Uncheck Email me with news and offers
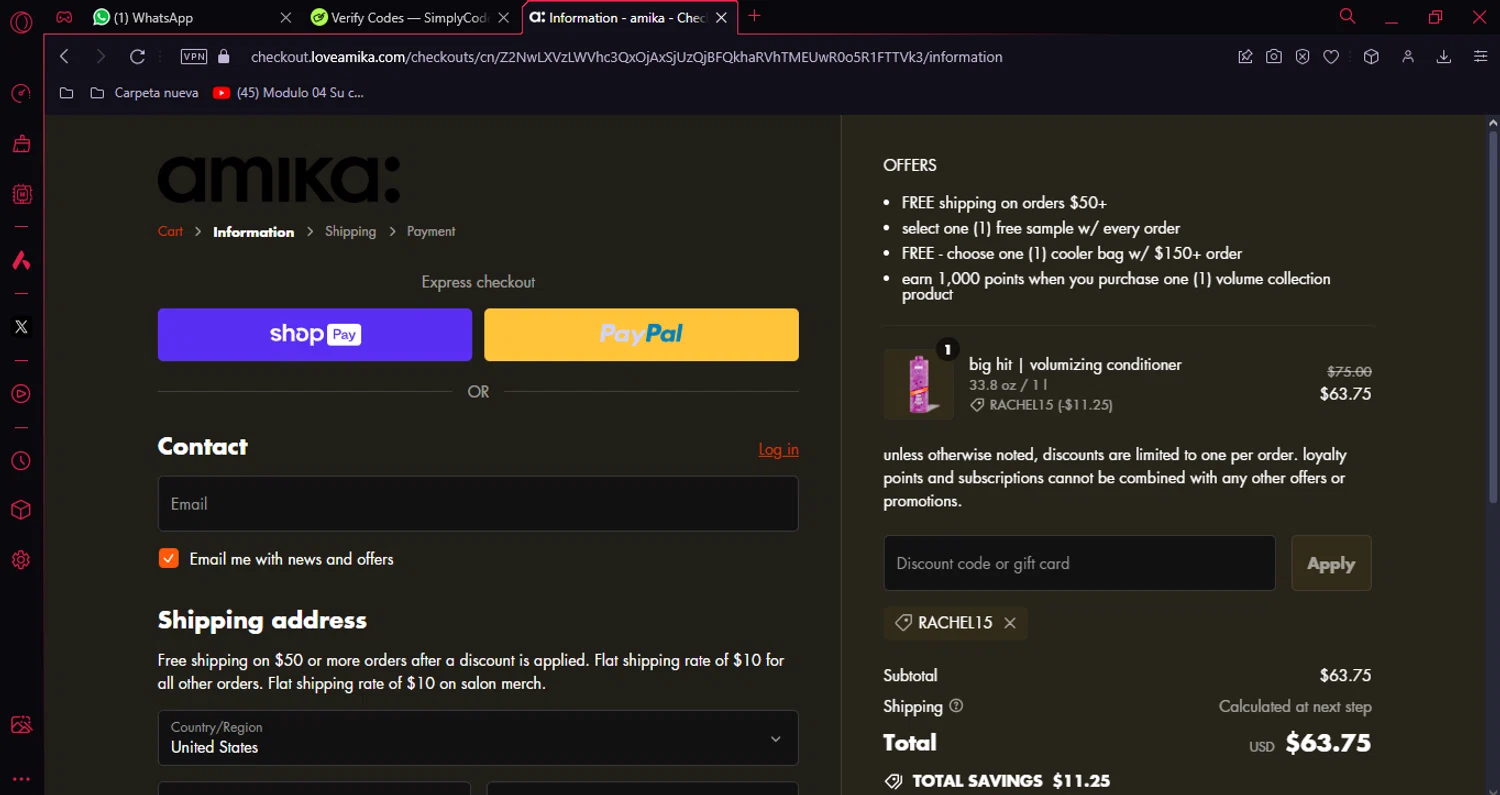Image resolution: width=1500 pixels, height=795 pixels. click(169, 558)
